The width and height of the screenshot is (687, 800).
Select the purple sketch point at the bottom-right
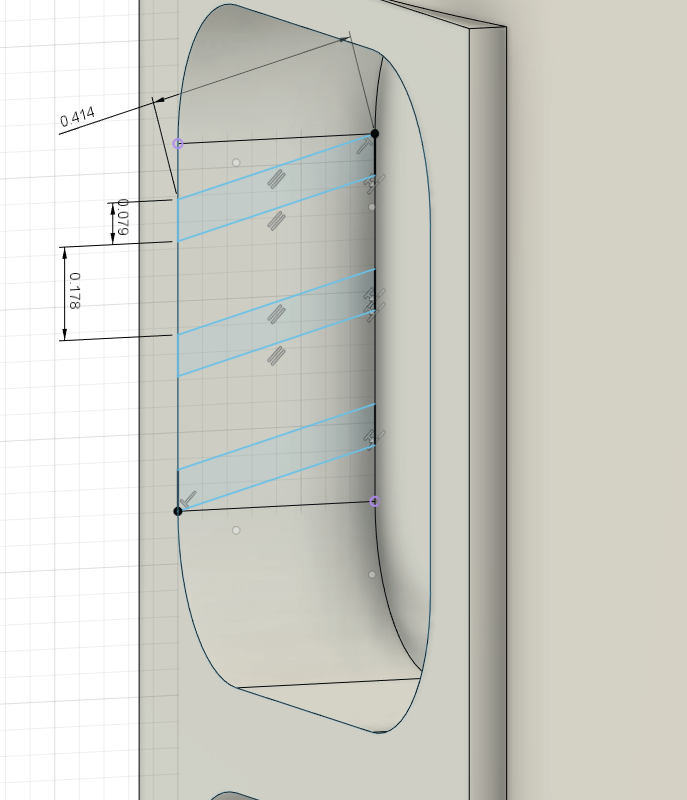tap(375, 501)
